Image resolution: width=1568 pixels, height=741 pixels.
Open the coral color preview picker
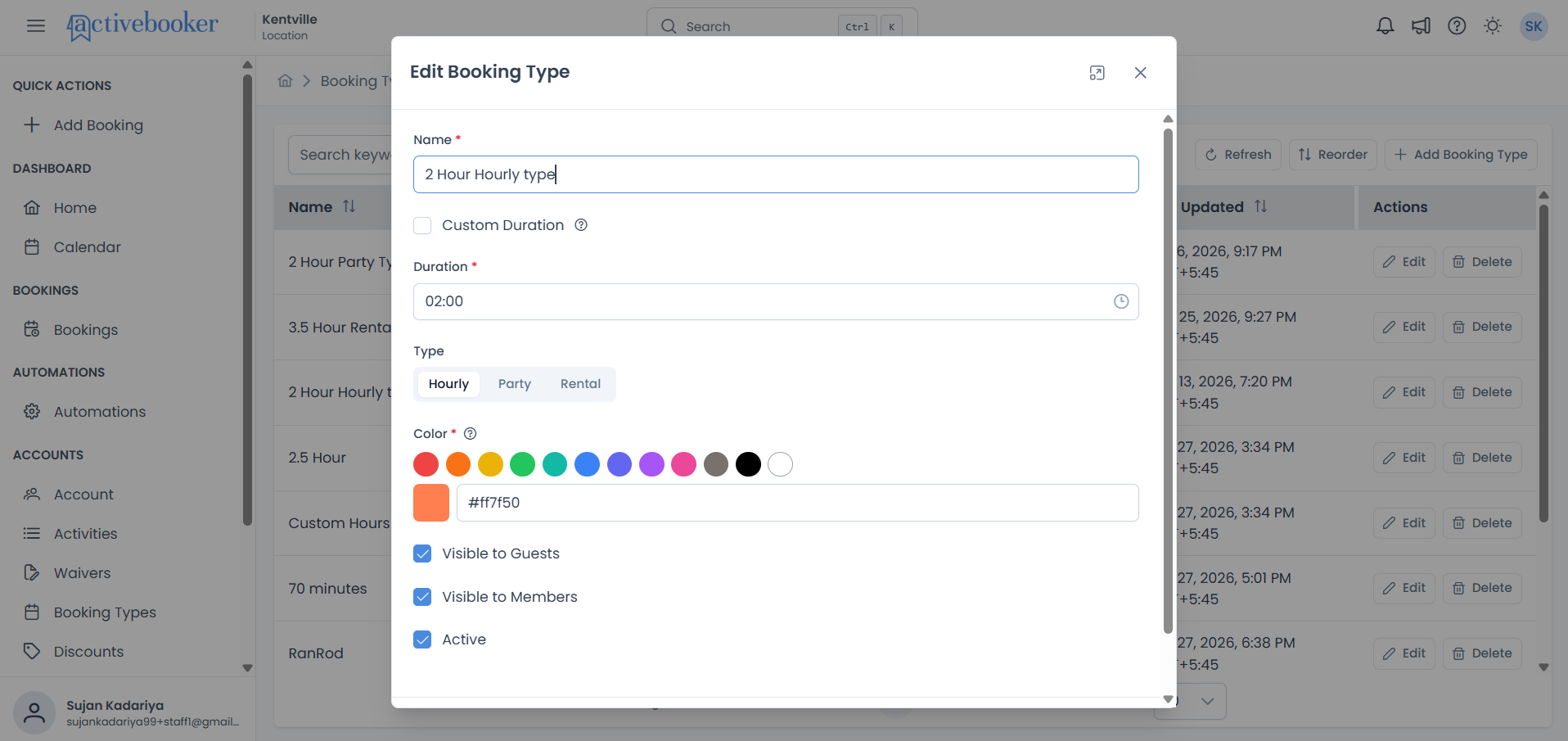click(x=431, y=503)
